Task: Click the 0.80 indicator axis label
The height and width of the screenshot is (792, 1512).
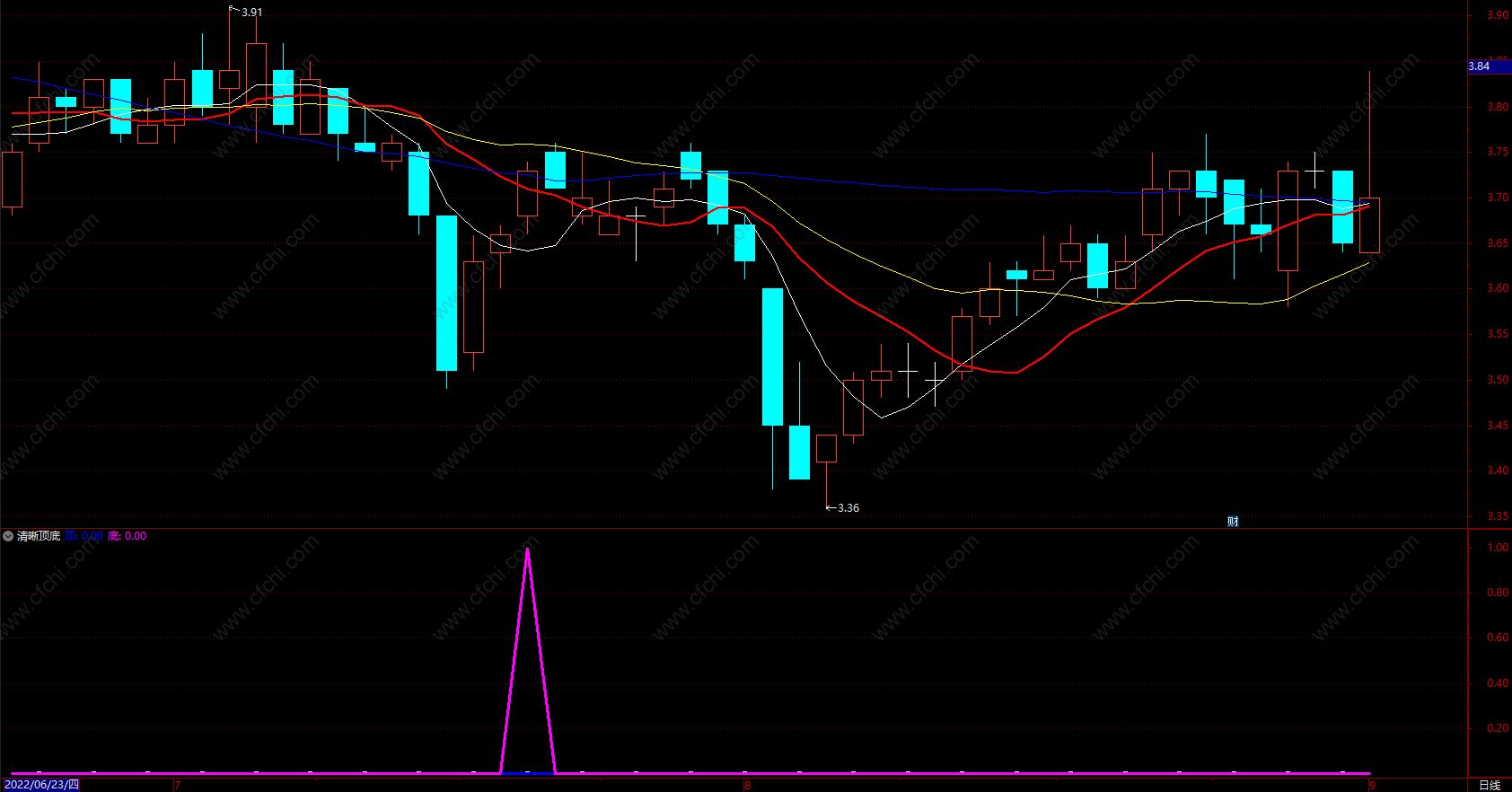Action: (x=1498, y=593)
